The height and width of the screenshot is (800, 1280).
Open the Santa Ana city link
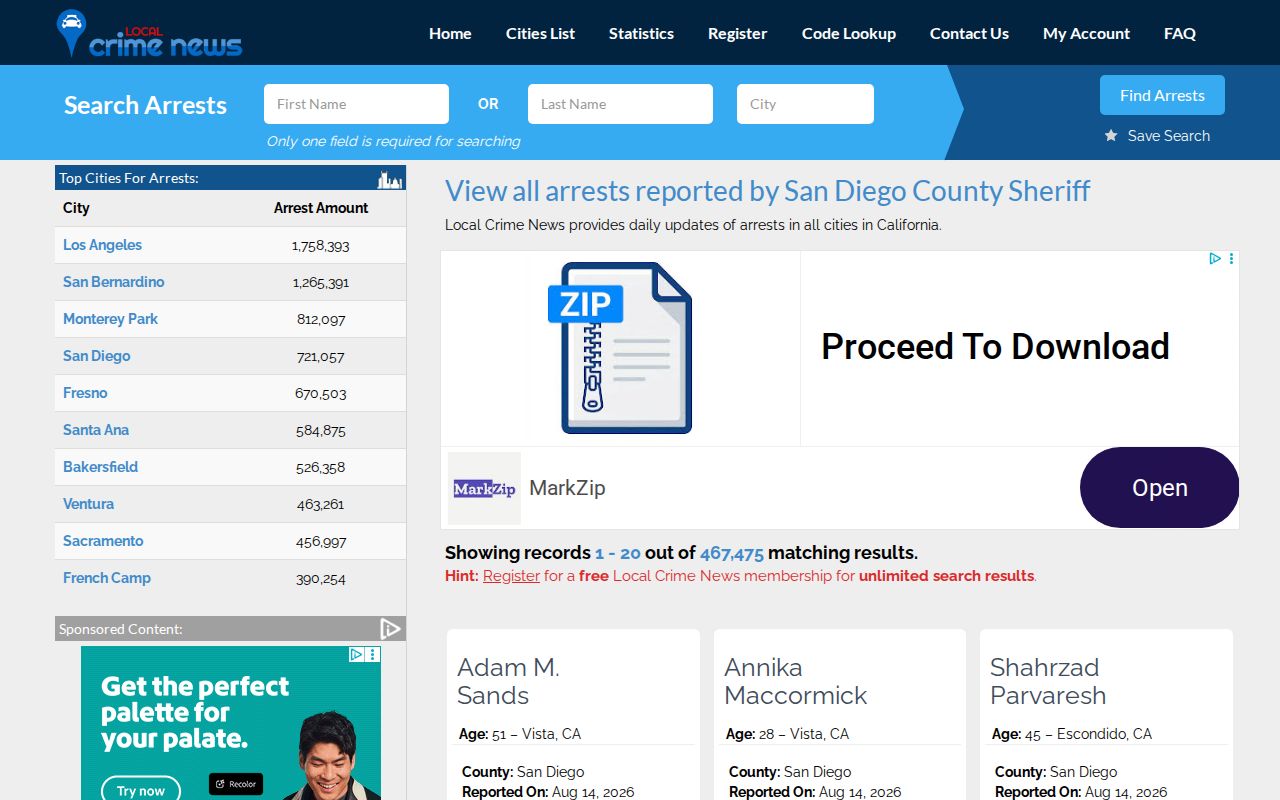point(96,430)
